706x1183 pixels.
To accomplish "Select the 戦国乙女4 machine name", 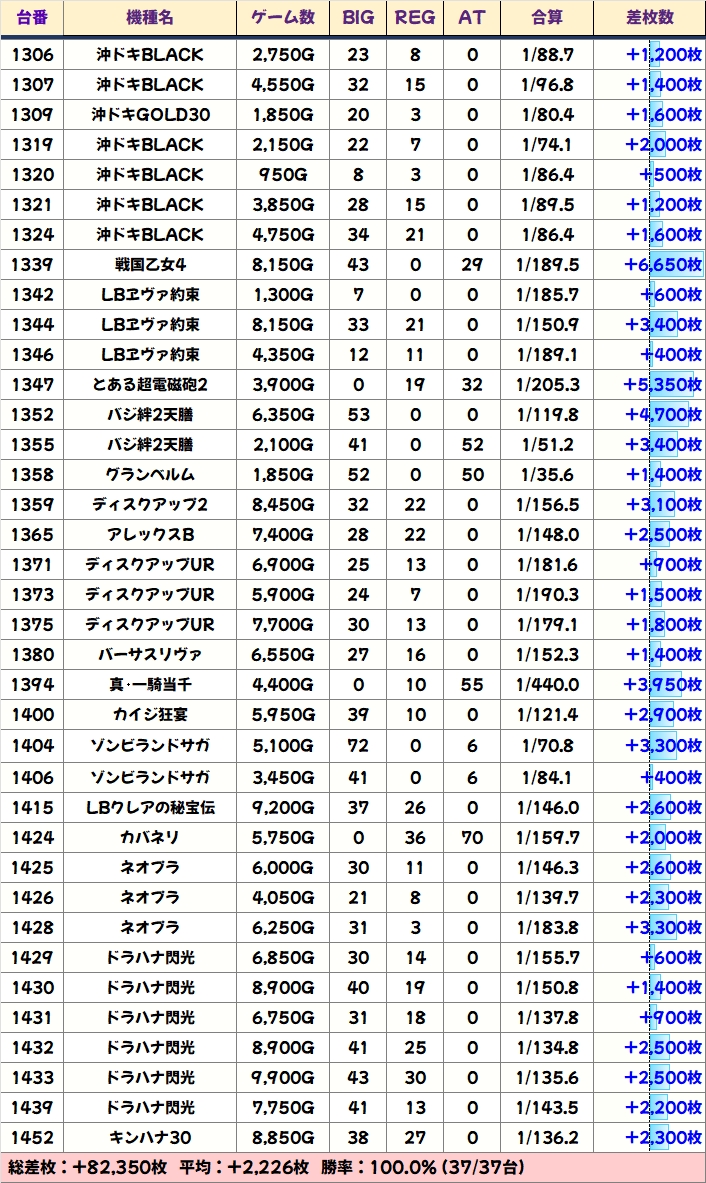I will coord(150,265).
